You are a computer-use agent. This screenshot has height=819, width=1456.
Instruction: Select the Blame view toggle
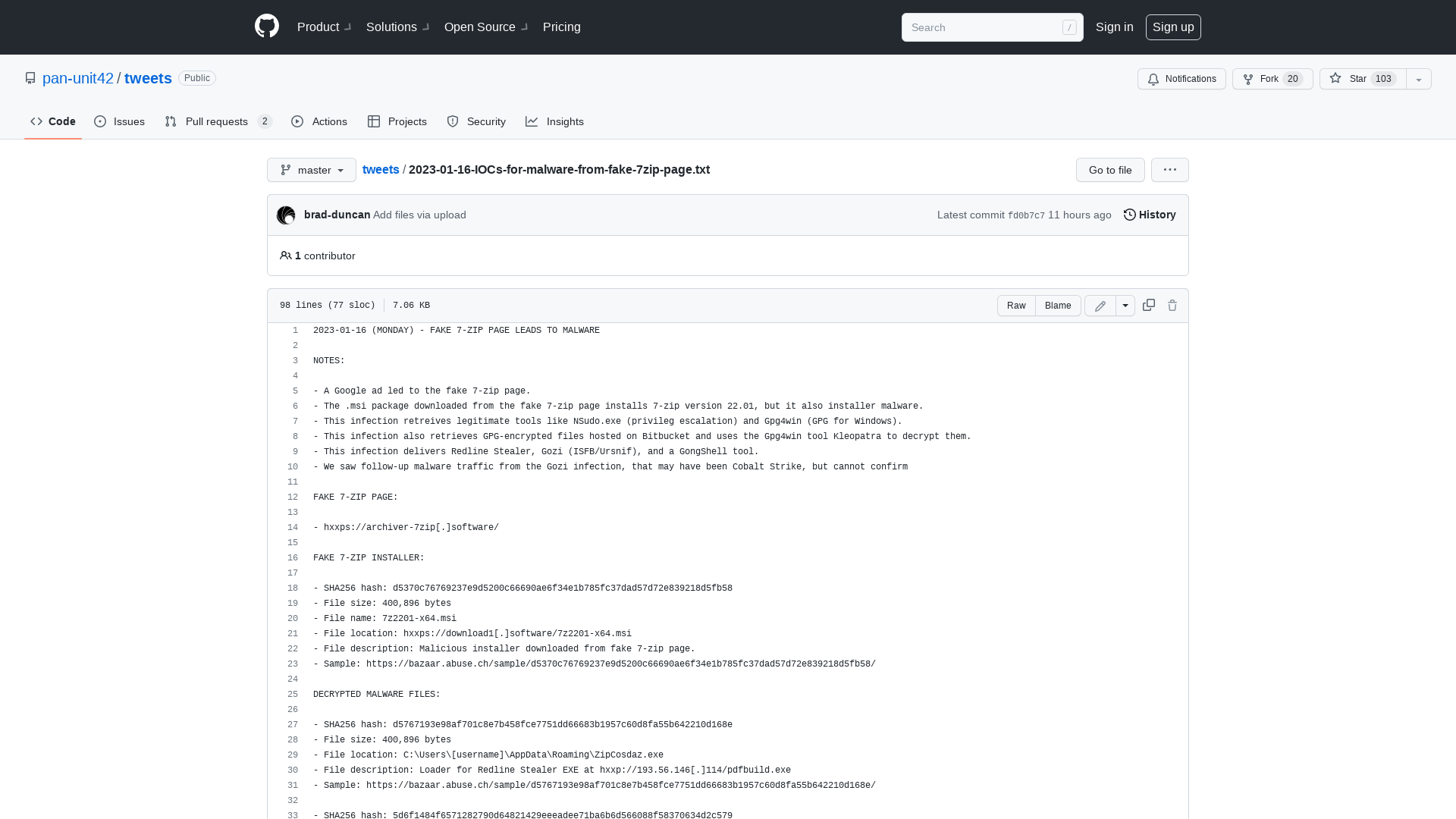pyautogui.click(x=1057, y=305)
